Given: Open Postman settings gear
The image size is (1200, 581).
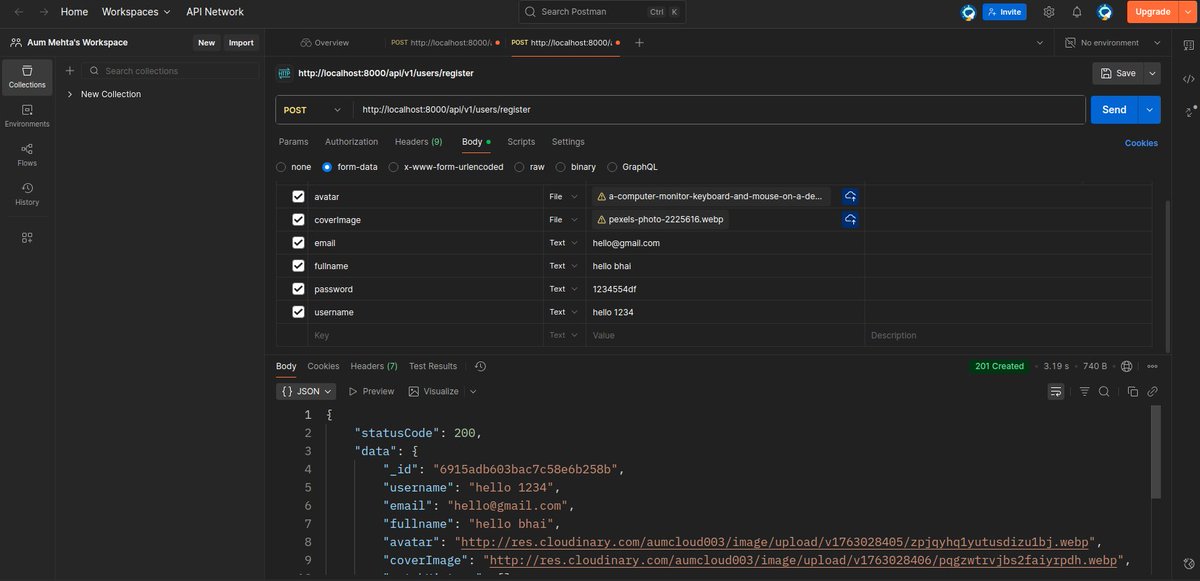Looking at the screenshot, I should coord(1048,11).
